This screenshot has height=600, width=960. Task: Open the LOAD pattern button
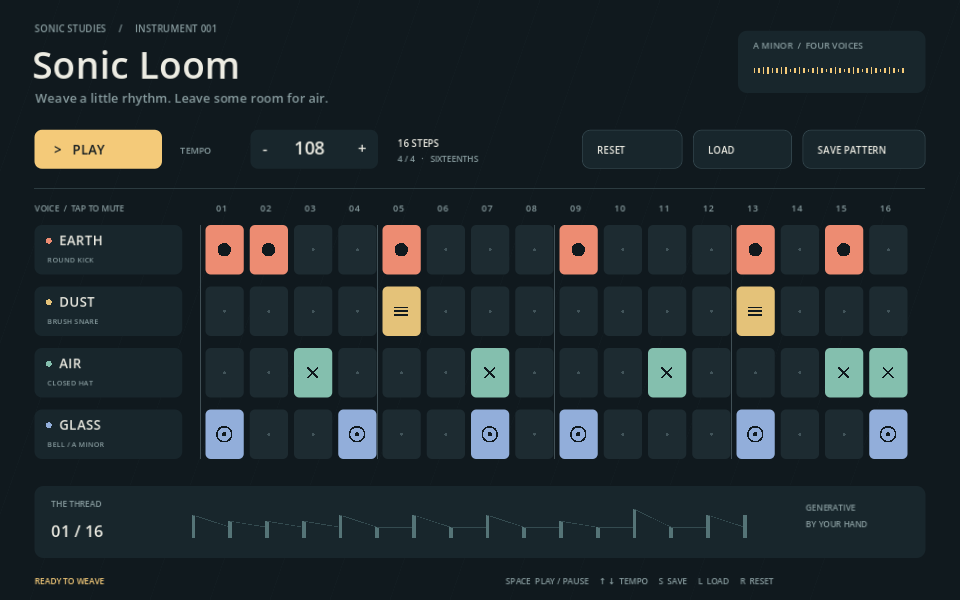[x=742, y=149]
